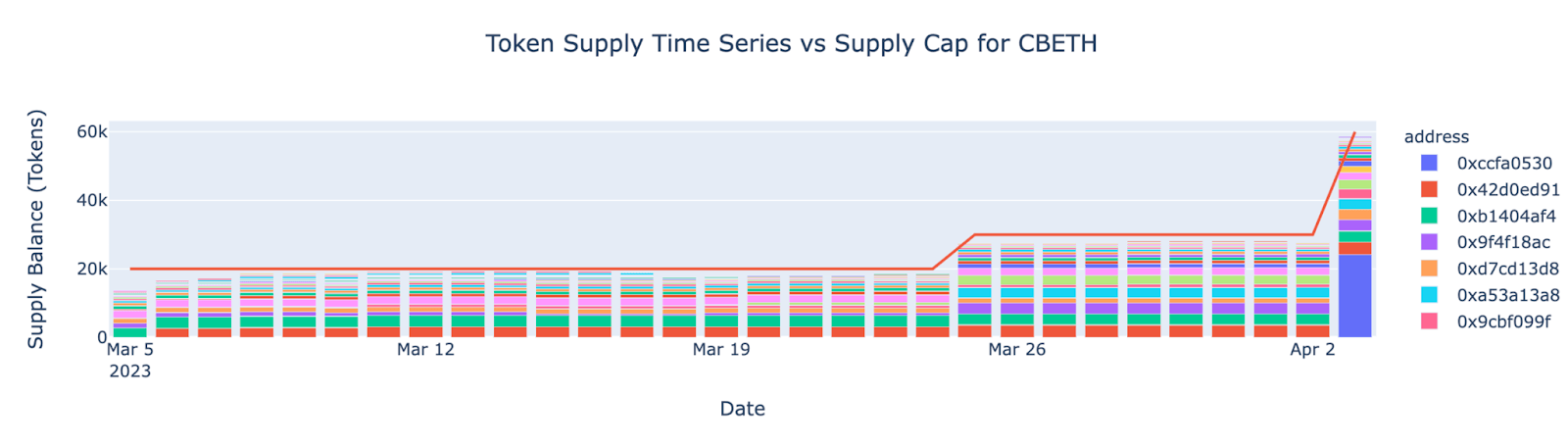This screenshot has height=446, width=1568.
Task: Click the 0x9f4f18ac legend text
Action: [1503, 242]
